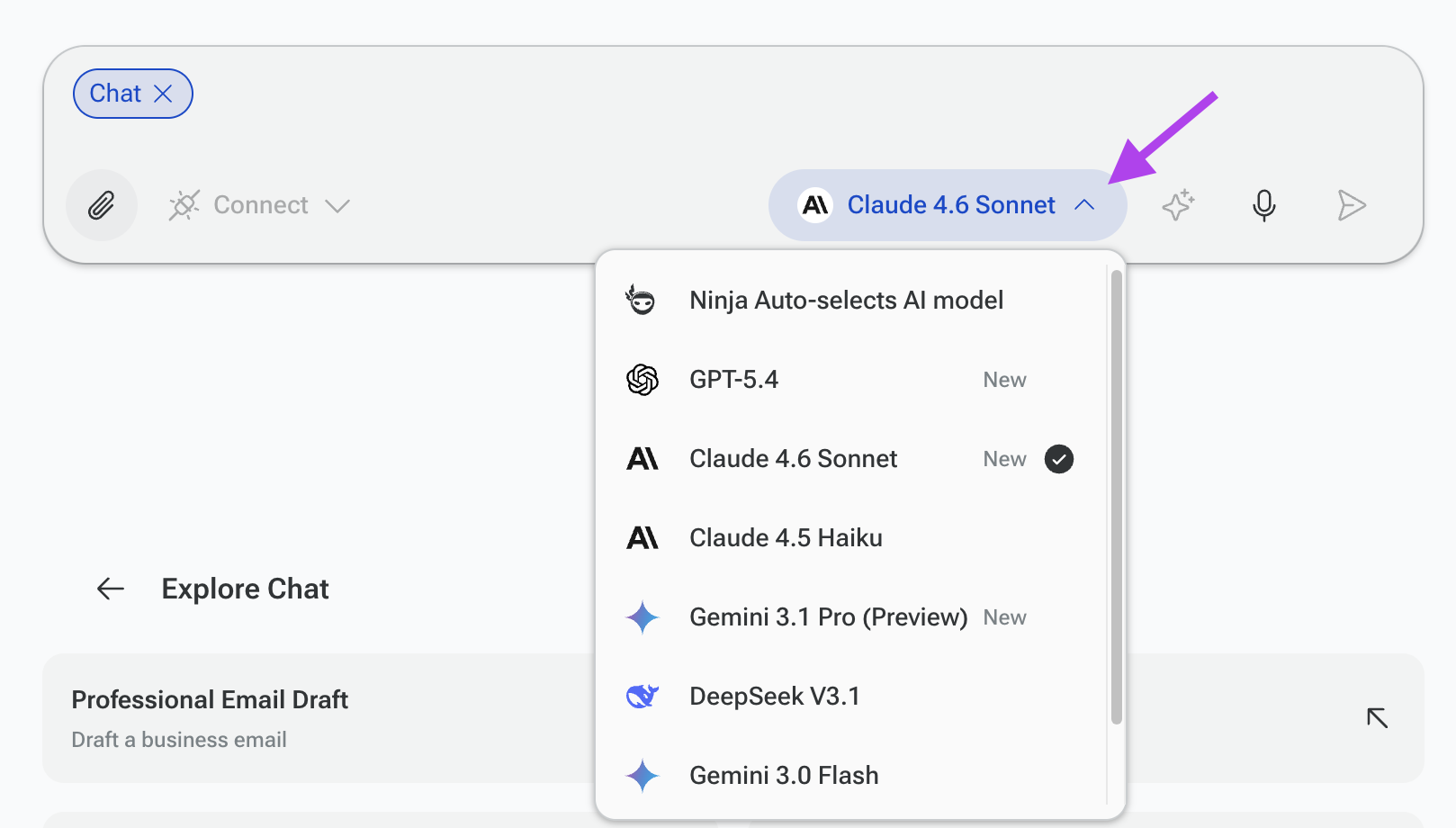
Task: Click the Gemini star icon beside Gemini 3.1 Pro
Action: pos(643,617)
